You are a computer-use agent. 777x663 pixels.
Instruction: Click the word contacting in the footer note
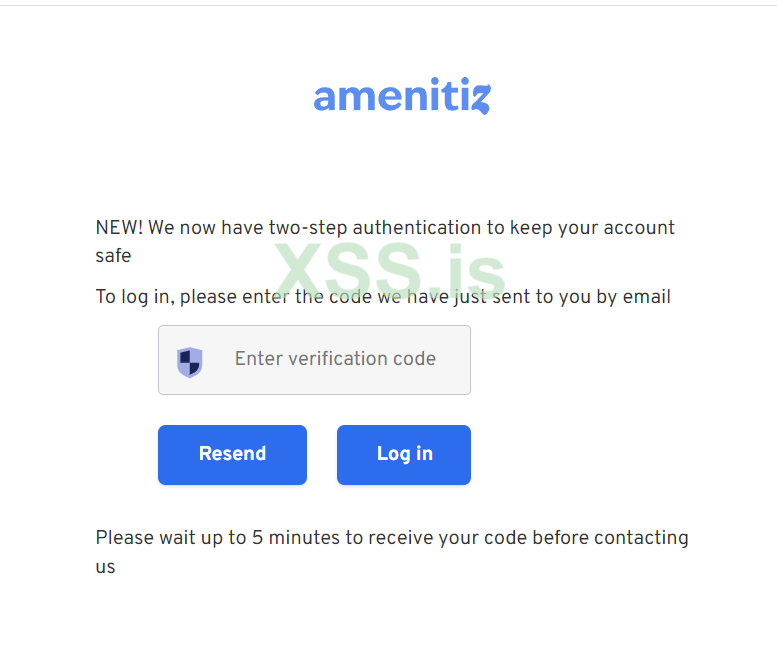pos(641,538)
